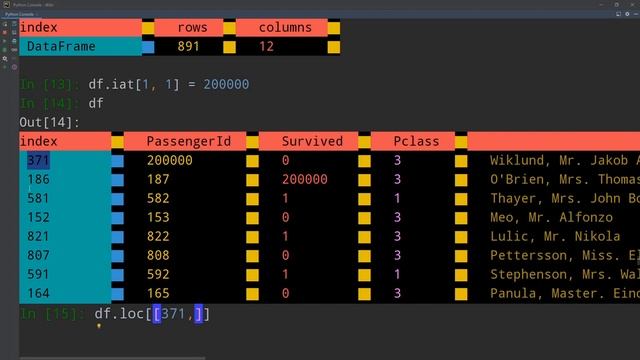Open console settings gear in left toolbar
The height and width of the screenshot is (360, 640).
(4, 59)
